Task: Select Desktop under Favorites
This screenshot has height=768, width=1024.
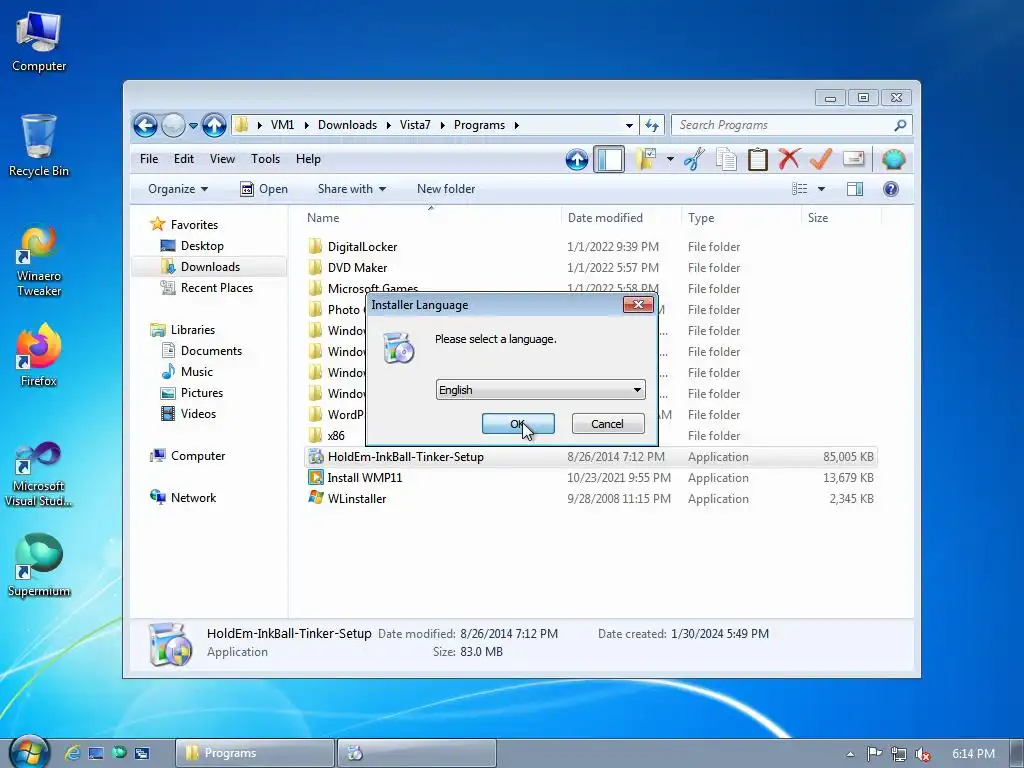Action: [202, 246]
